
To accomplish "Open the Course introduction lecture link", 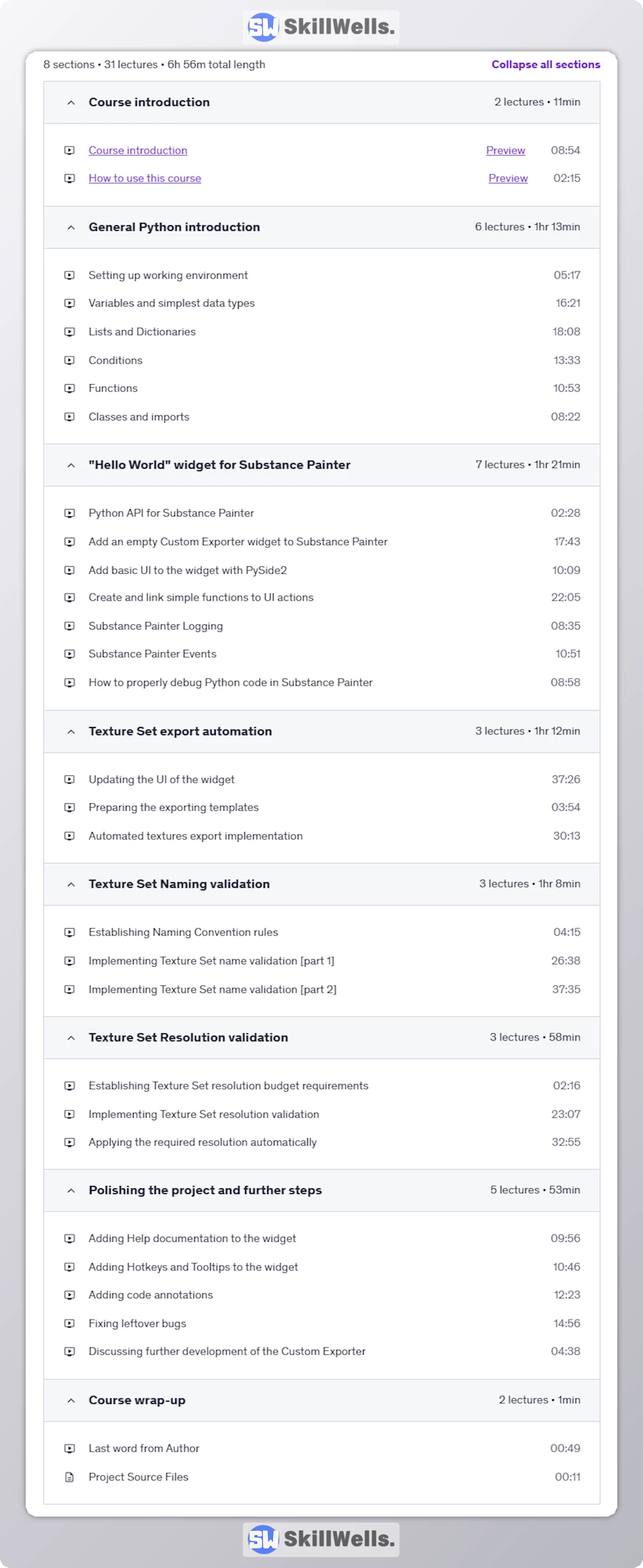I will point(138,151).
